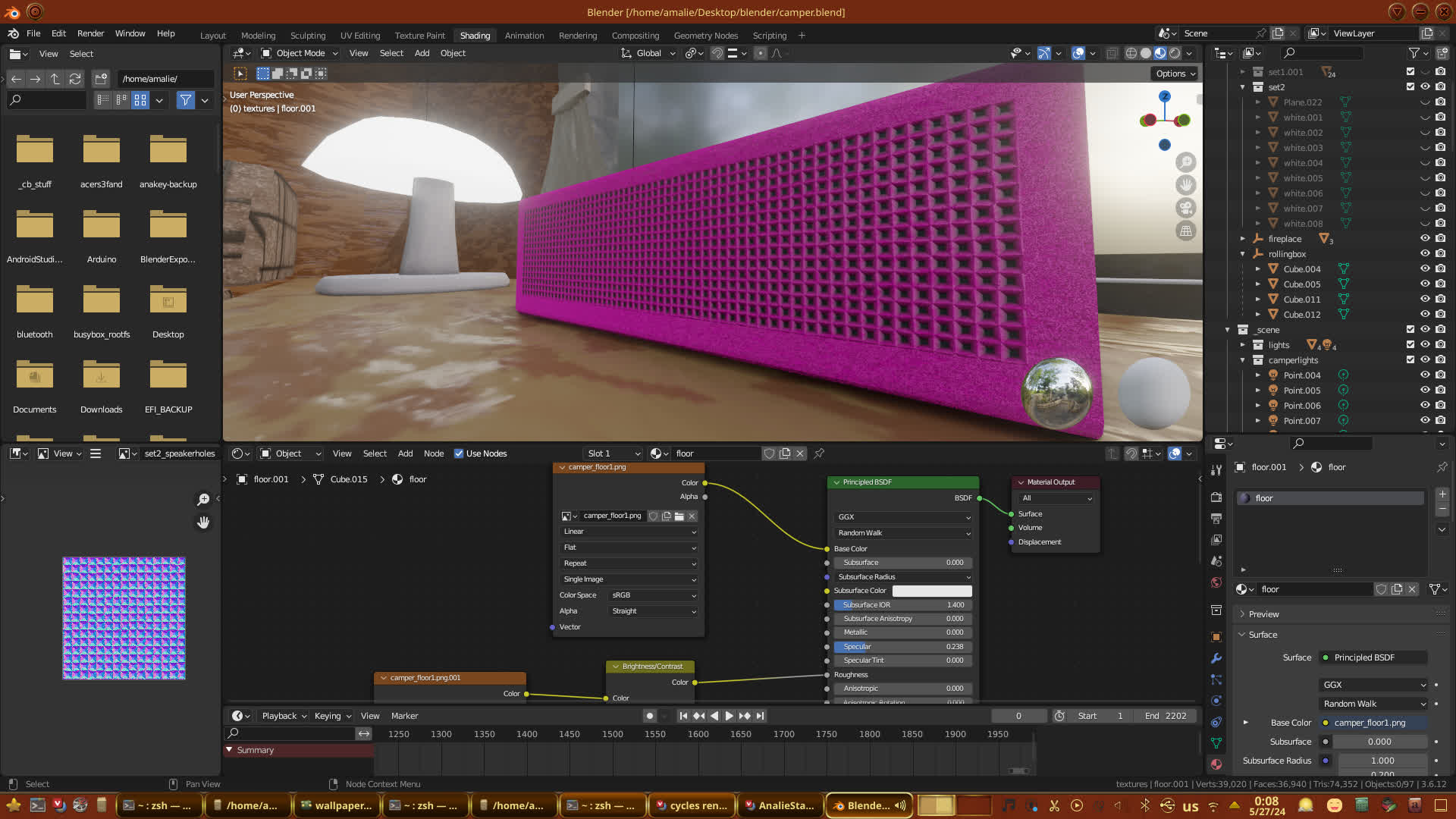Expand the fireplace collection in outliner

(x=1243, y=239)
